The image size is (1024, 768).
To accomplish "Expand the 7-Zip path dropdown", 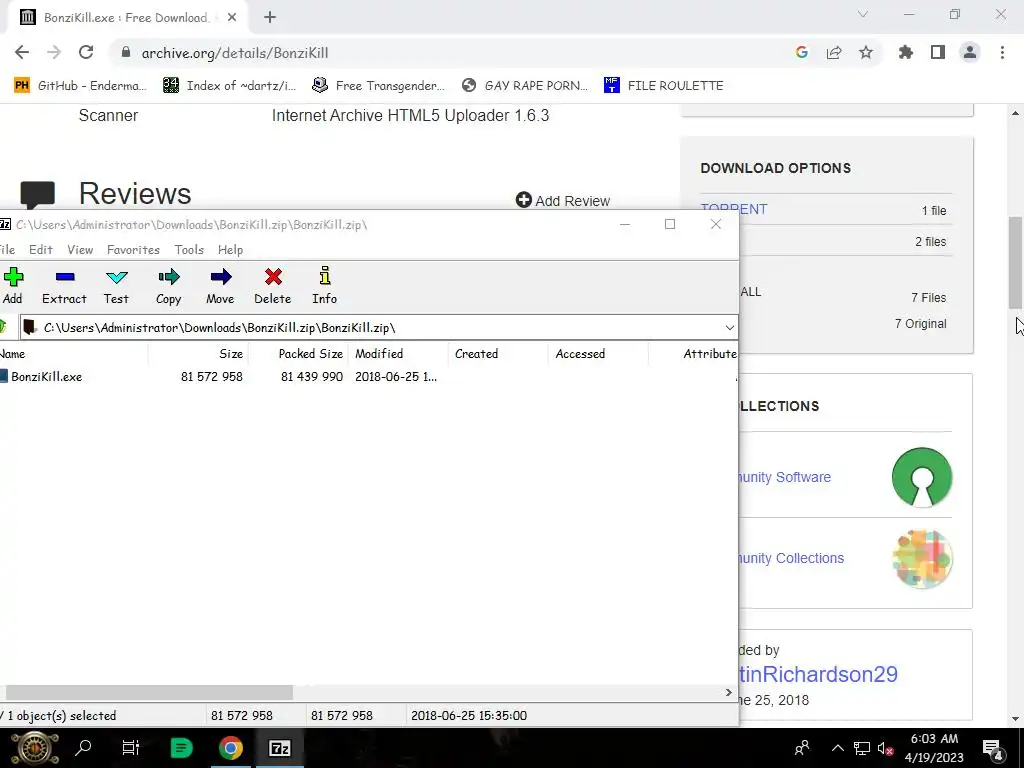I will point(729,327).
